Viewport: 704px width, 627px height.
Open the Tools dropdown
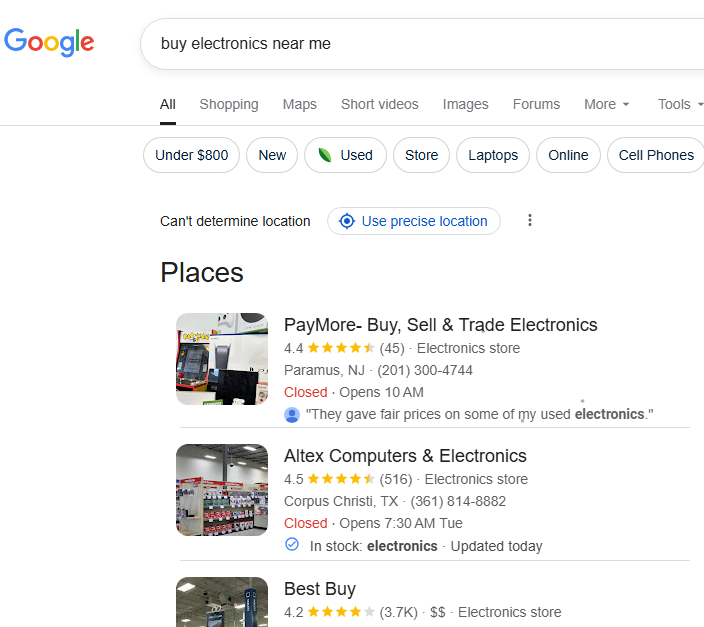coord(680,104)
